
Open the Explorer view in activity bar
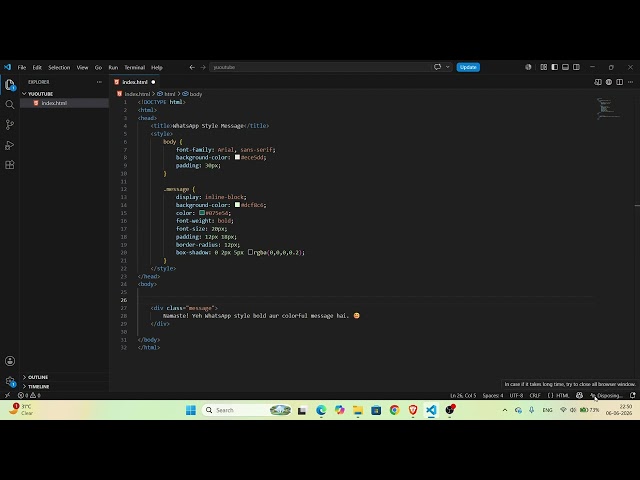10,85
